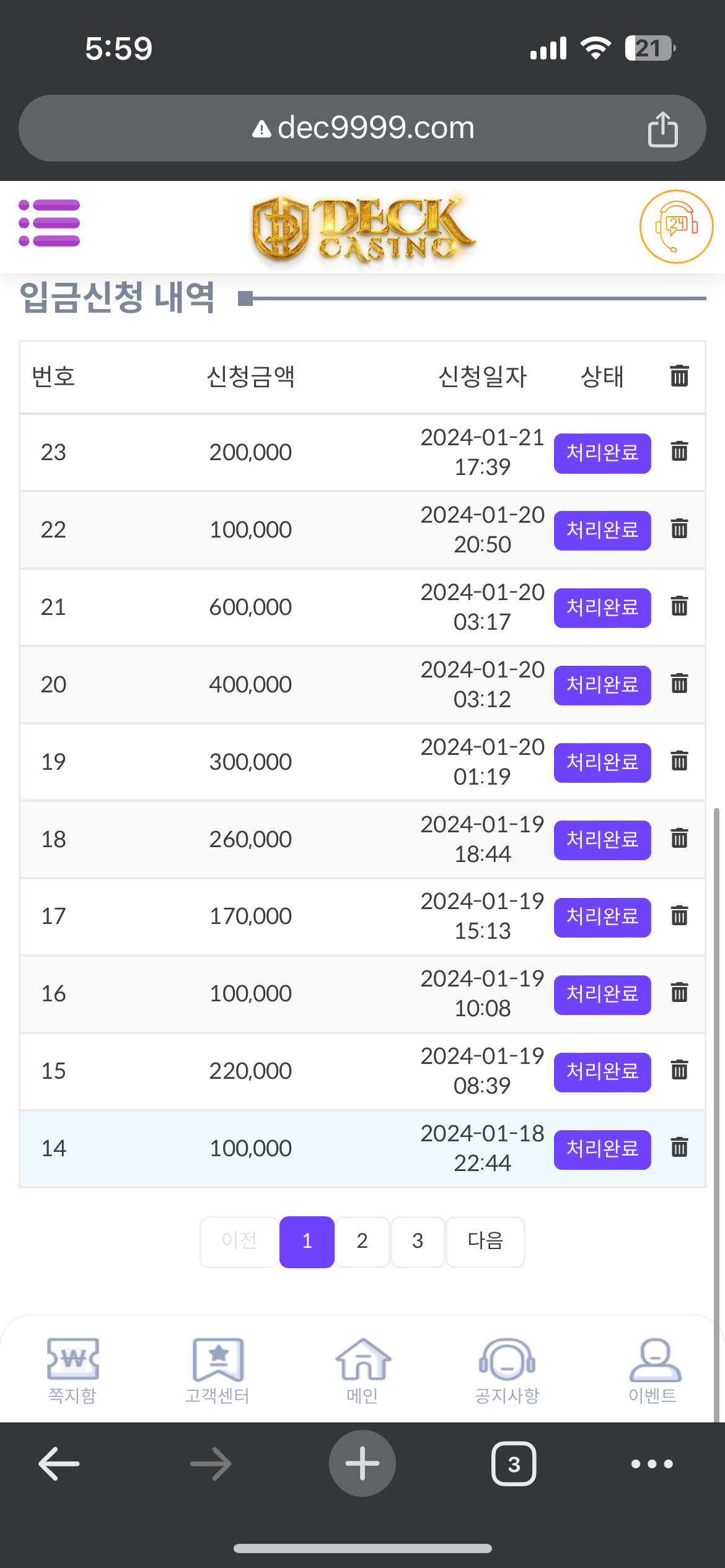725x1568 pixels.
Task: Open the purple hamburger menu
Action: pyautogui.click(x=50, y=223)
